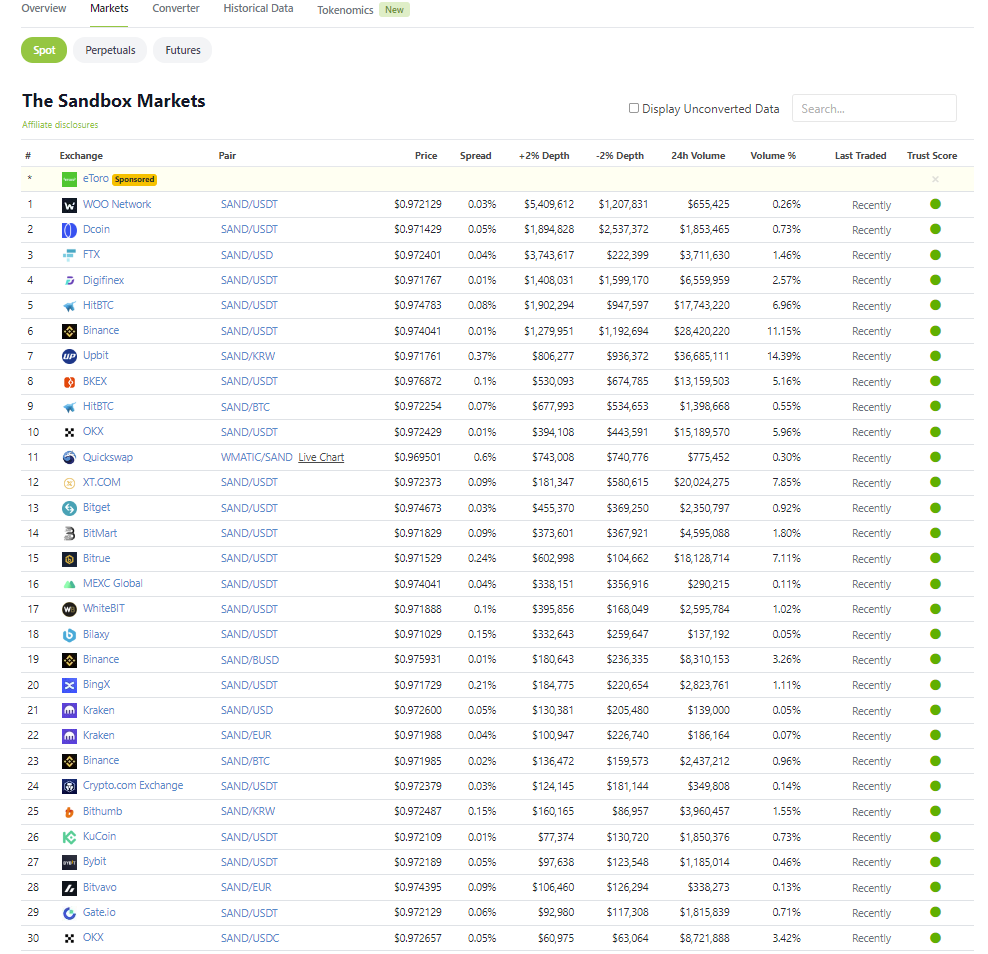This screenshot has height=954, width=988.
Task: Click the markets Search input field
Action: pos(873,108)
